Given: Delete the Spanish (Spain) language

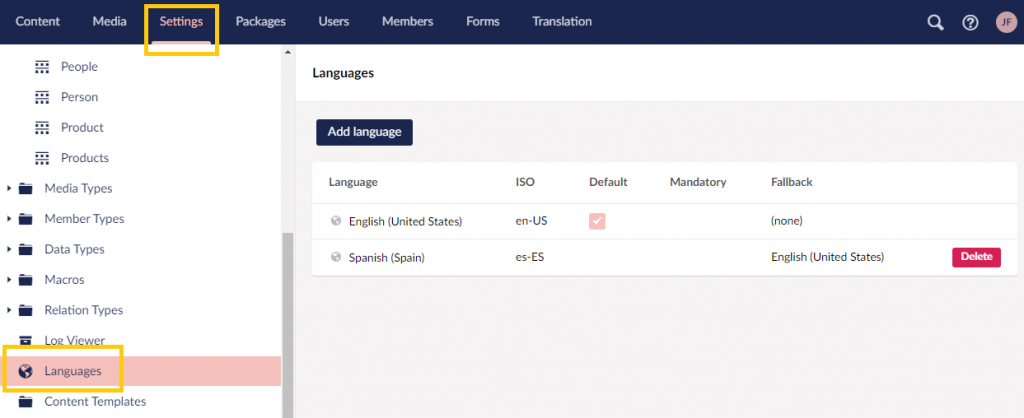Looking at the screenshot, I should coord(976,257).
